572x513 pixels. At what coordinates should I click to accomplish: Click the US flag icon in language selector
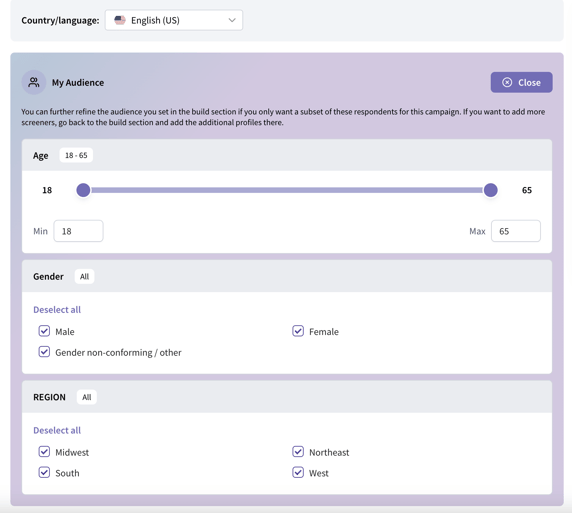click(120, 20)
